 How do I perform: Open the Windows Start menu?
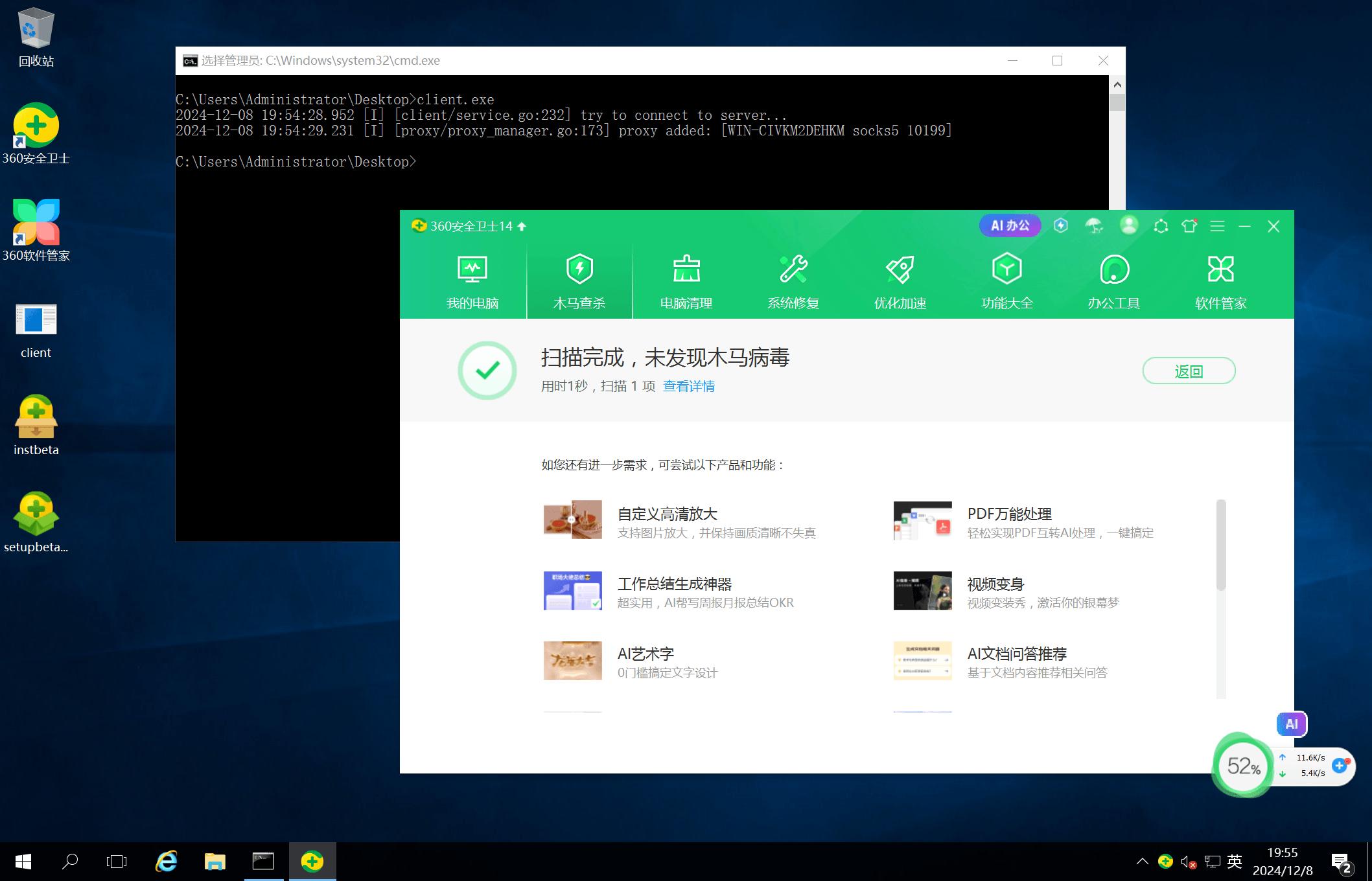pos(23,862)
